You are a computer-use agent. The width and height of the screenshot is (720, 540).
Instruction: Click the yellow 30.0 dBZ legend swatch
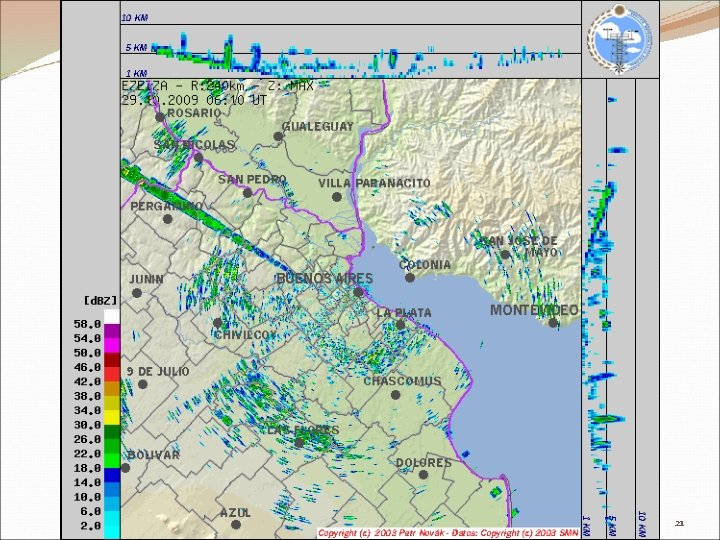coord(112,417)
